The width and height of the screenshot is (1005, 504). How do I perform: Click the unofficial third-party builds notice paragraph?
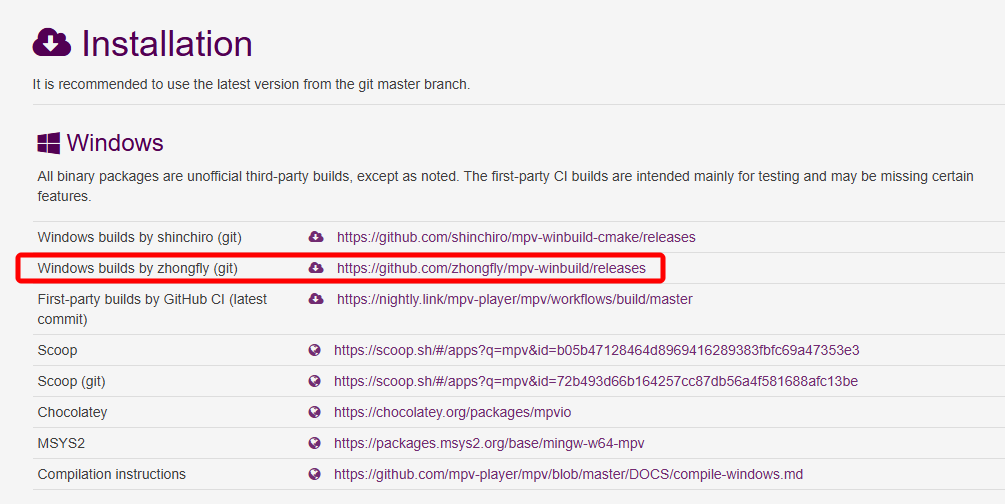(506, 186)
